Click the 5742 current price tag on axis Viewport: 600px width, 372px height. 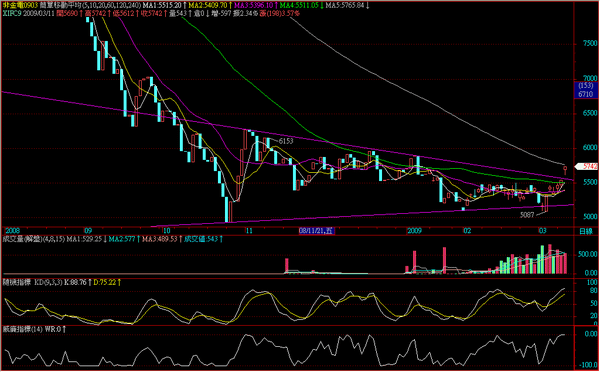tap(587, 166)
